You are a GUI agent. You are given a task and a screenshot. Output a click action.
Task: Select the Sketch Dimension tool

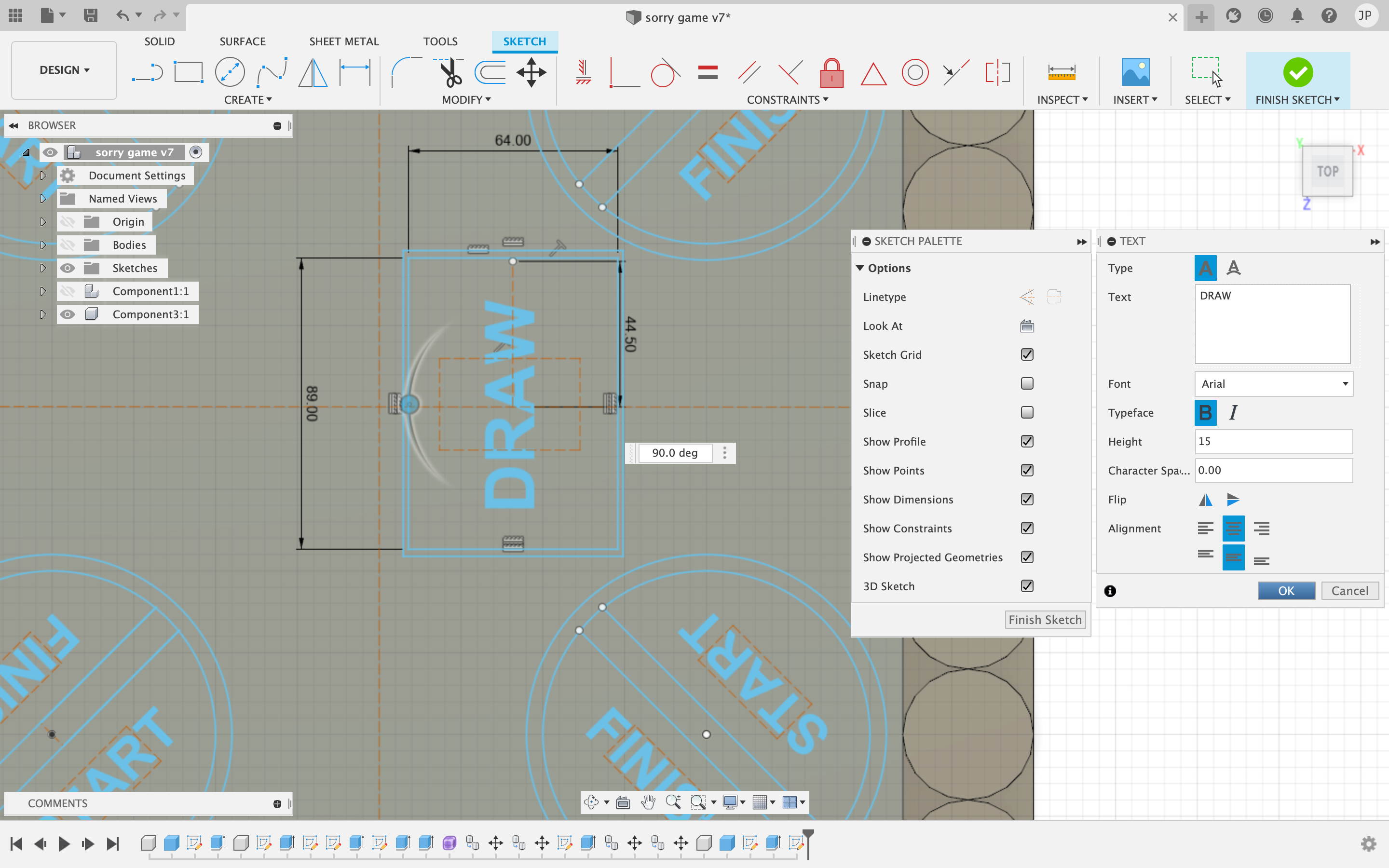[354, 73]
